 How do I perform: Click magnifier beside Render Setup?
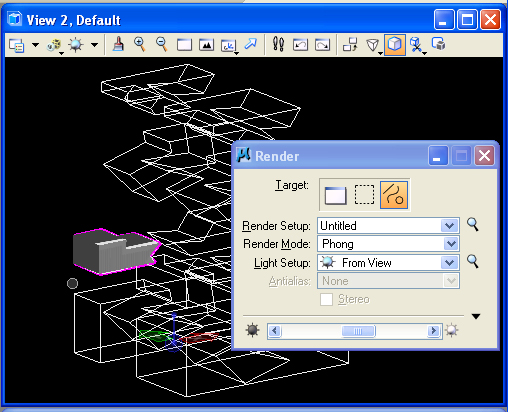[473, 224]
